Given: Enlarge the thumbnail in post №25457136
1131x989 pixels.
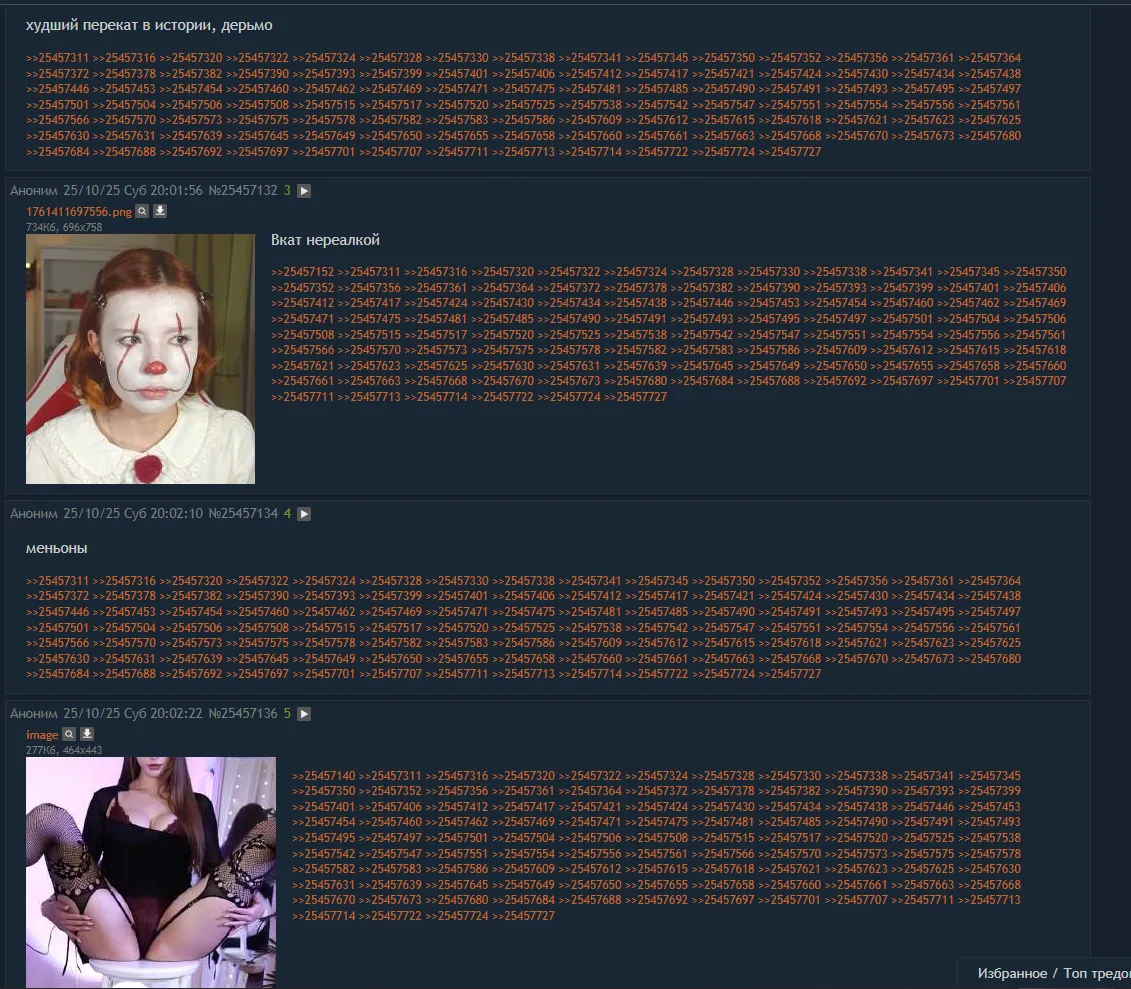Looking at the screenshot, I should (151, 872).
